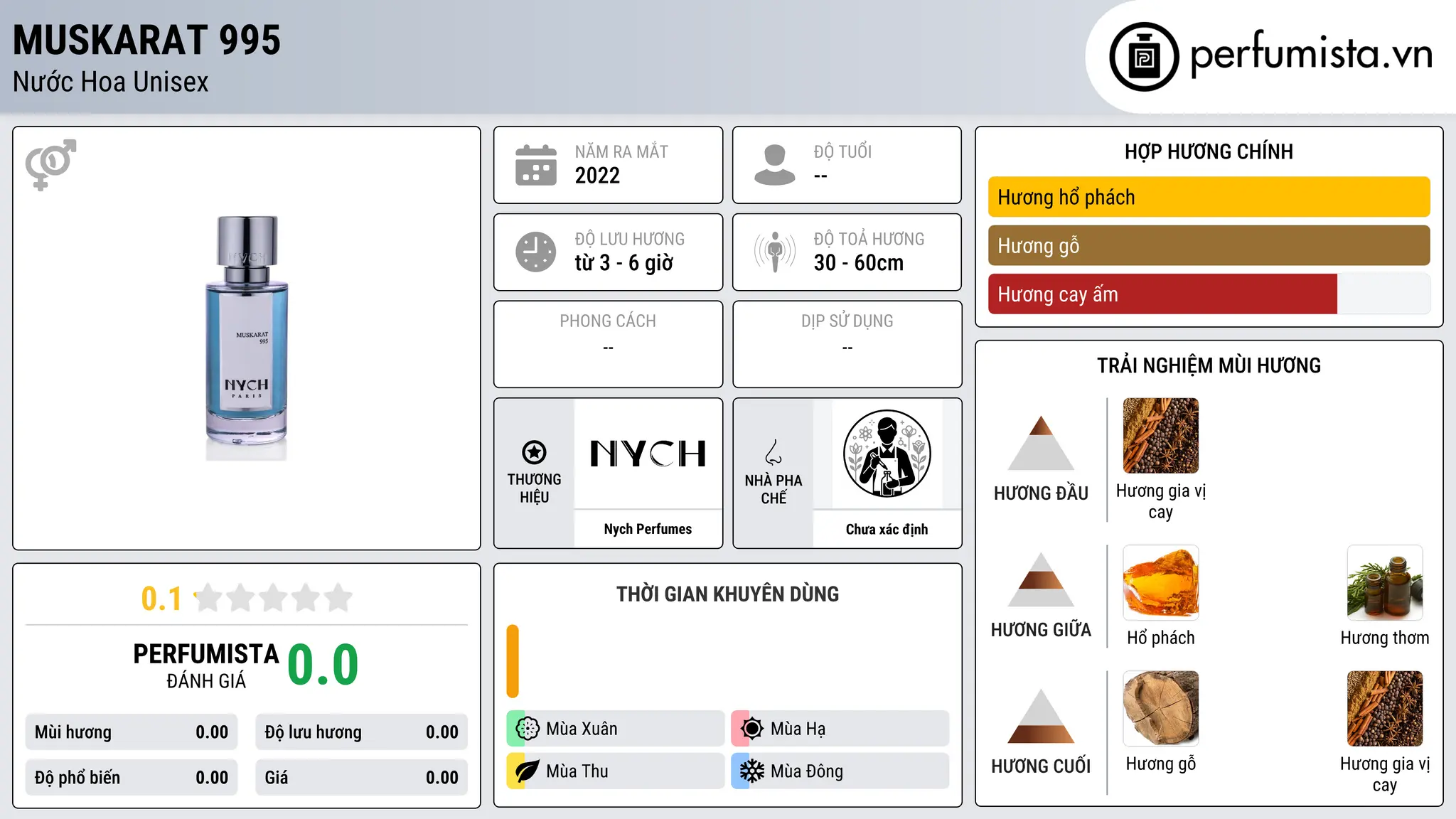Viewport: 1456px width, 819px height.
Task: Open the Nych Perfumes brand name
Action: click(648, 529)
